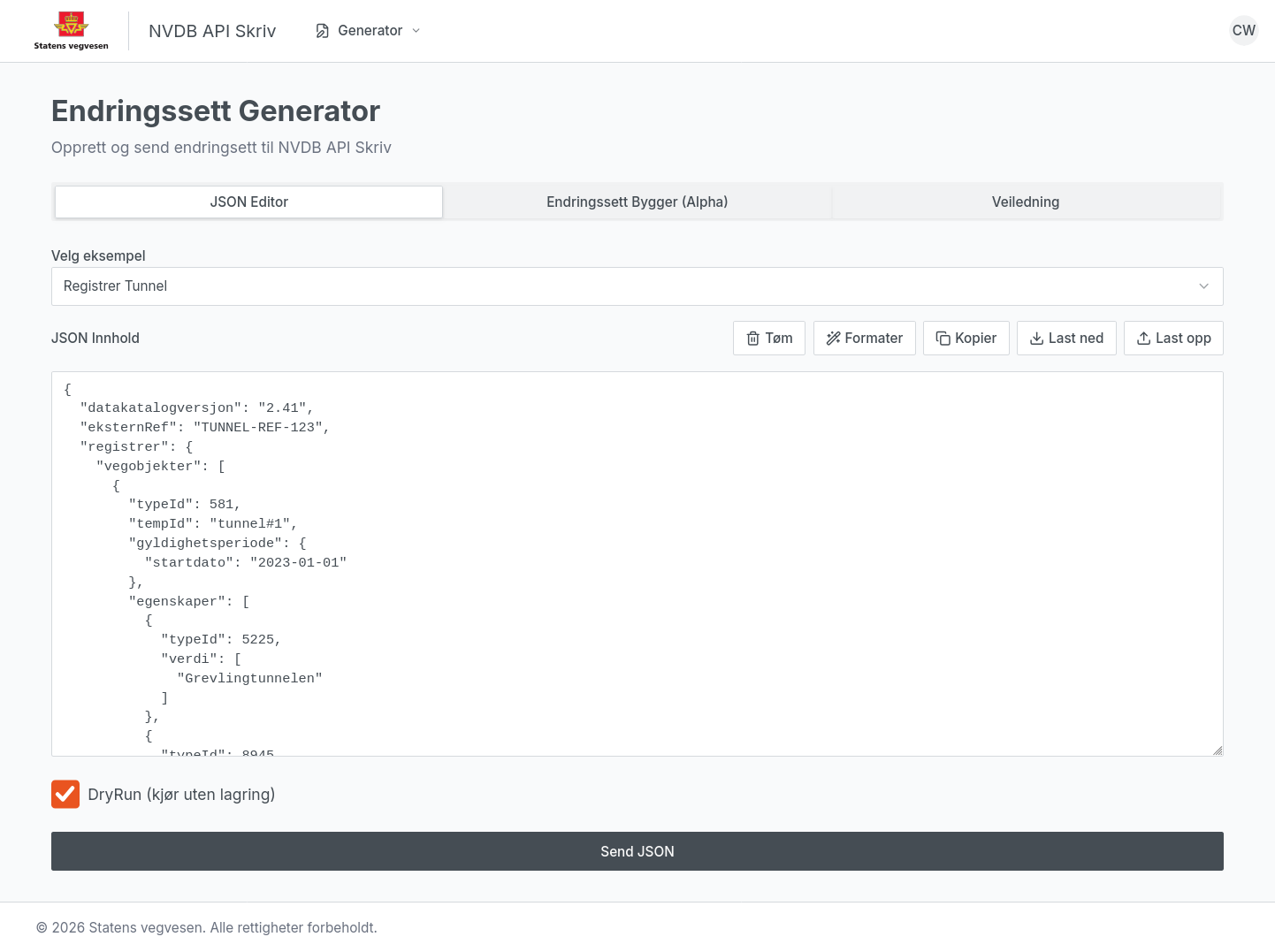Open the CW user avatar
The height and width of the screenshot is (952, 1275).
point(1244,30)
